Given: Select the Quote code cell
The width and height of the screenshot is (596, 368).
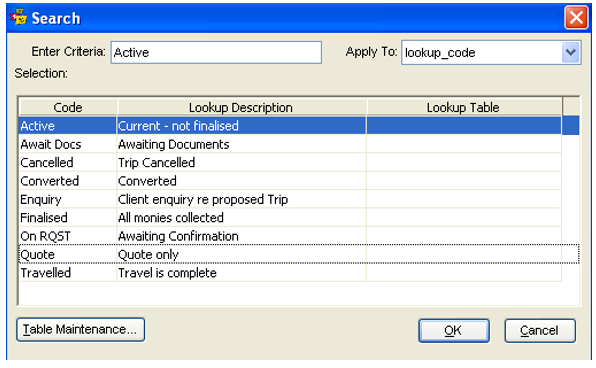Looking at the screenshot, I should [x=68, y=254].
